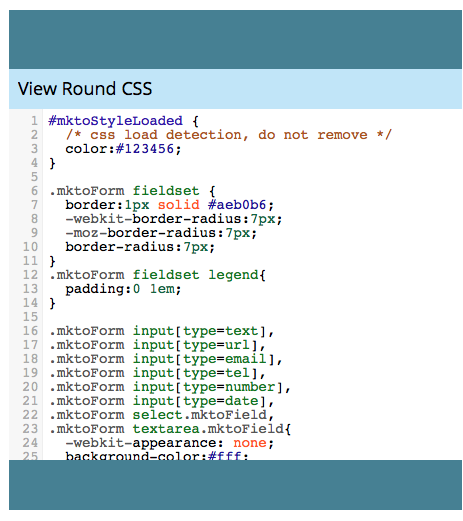Image resolution: width=463 pixels, height=521 pixels.
Task: Click the 'css load detection' comment
Action: (229, 135)
